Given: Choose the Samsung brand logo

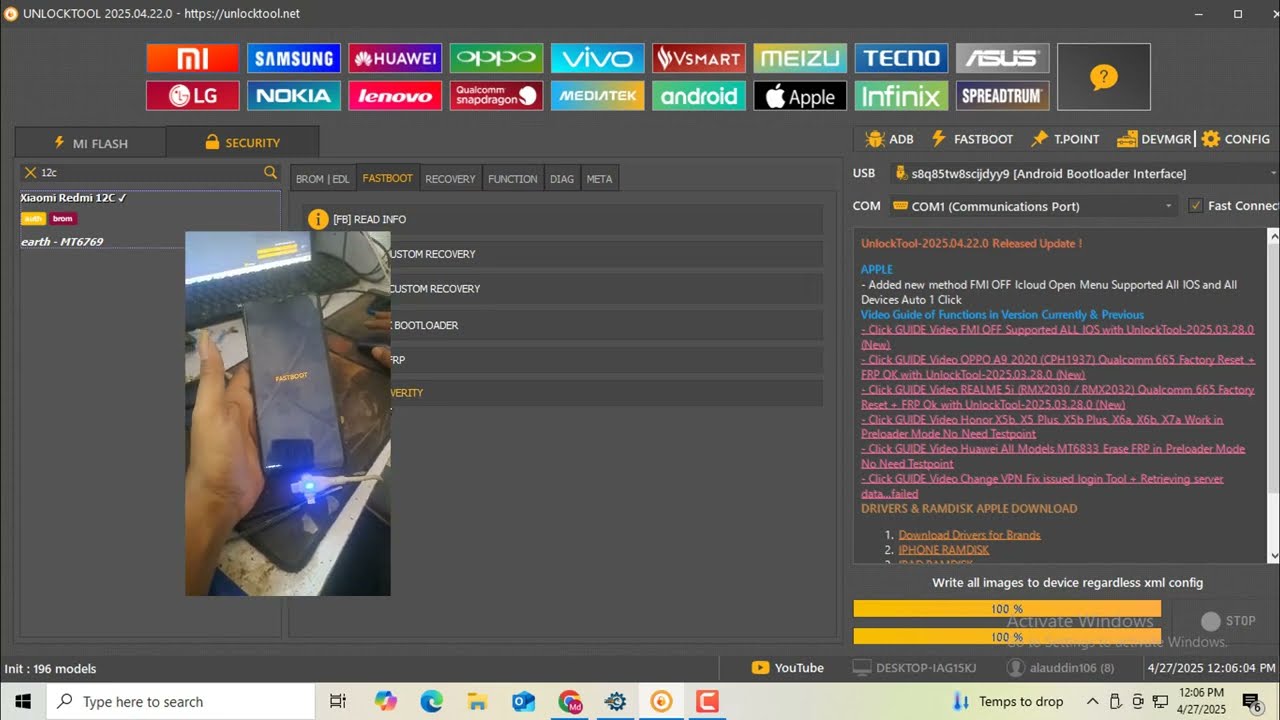Looking at the screenshot, I should (294, 59).
